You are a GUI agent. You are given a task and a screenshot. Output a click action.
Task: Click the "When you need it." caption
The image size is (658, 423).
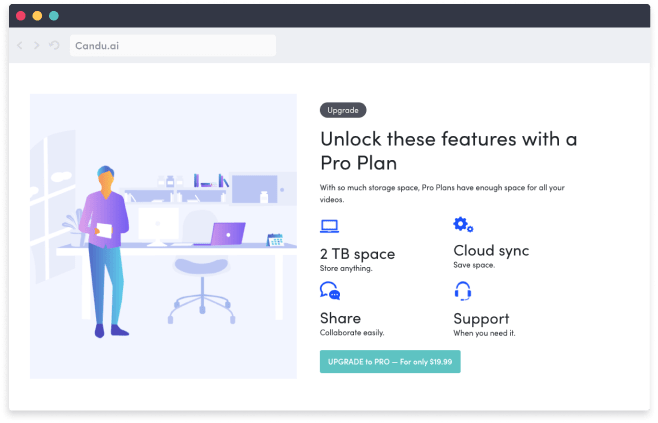(x=484, y=333)
